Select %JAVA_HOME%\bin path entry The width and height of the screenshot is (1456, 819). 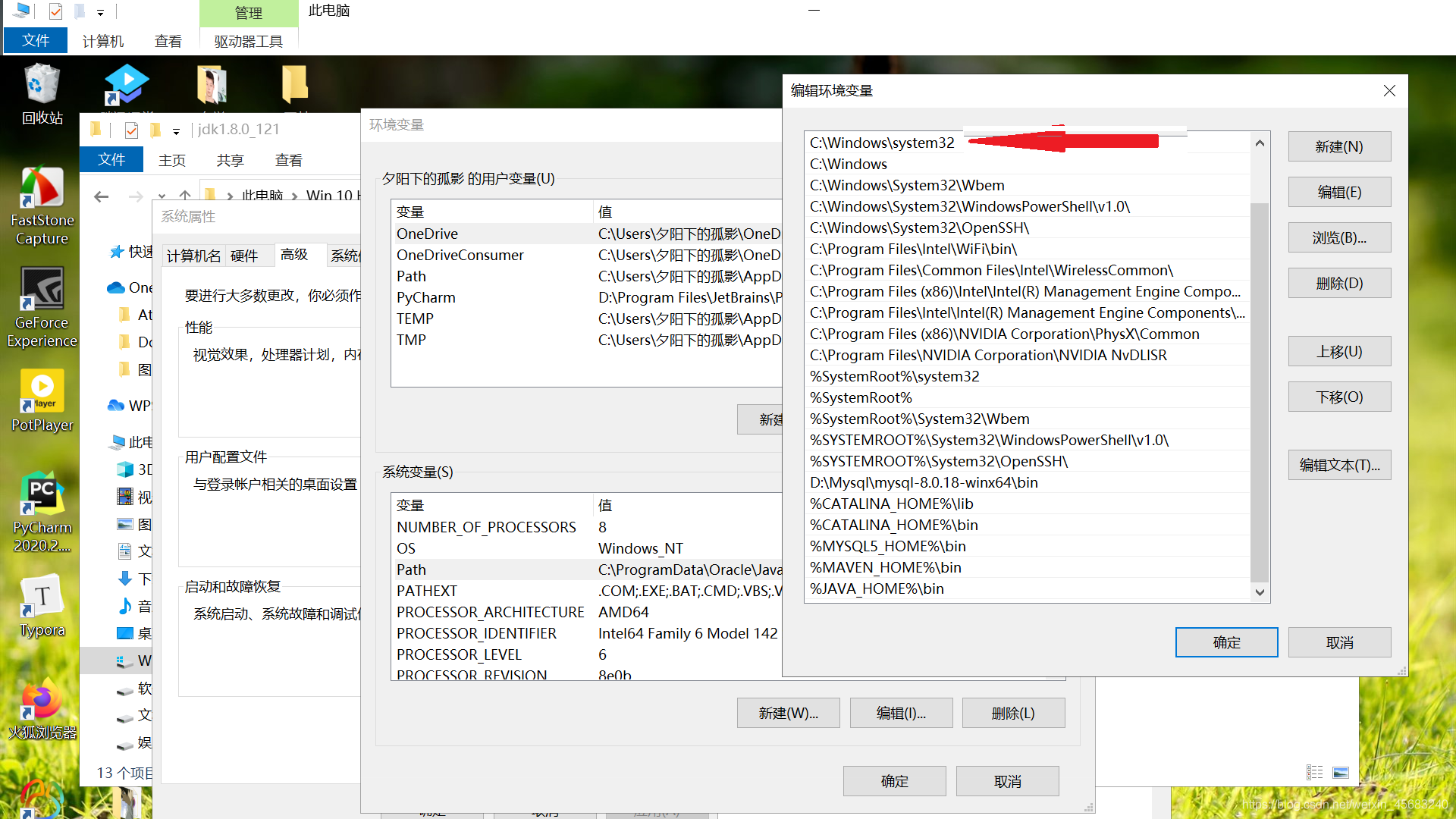(x=877, y=588)
